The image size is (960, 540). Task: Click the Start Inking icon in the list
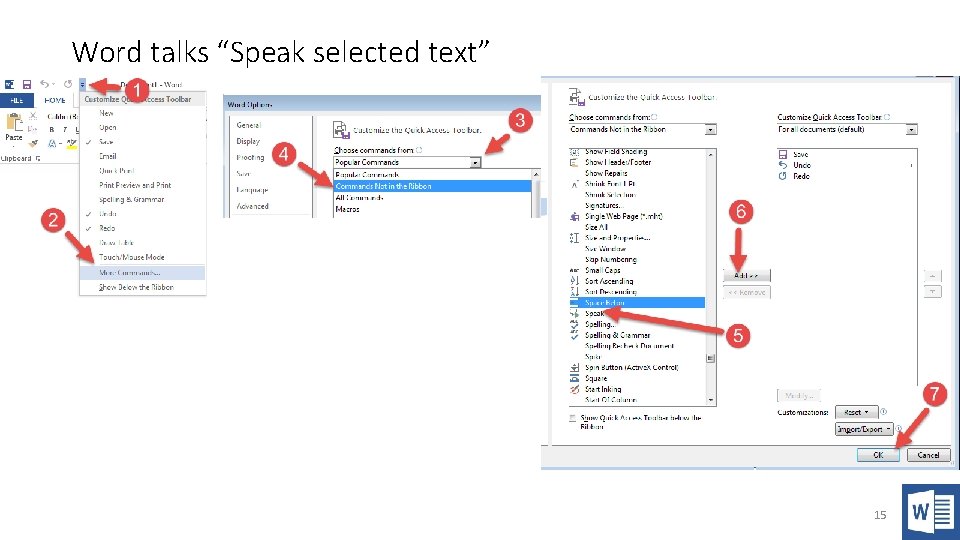[x=574, y=389]
